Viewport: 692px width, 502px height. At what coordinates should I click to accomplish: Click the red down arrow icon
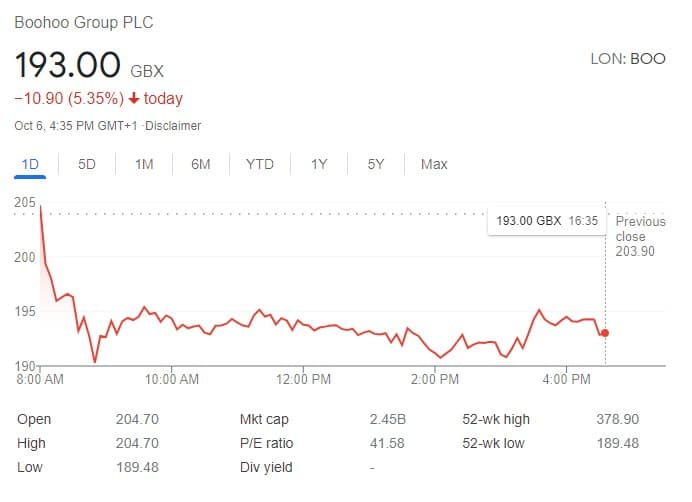coord(134,98)
